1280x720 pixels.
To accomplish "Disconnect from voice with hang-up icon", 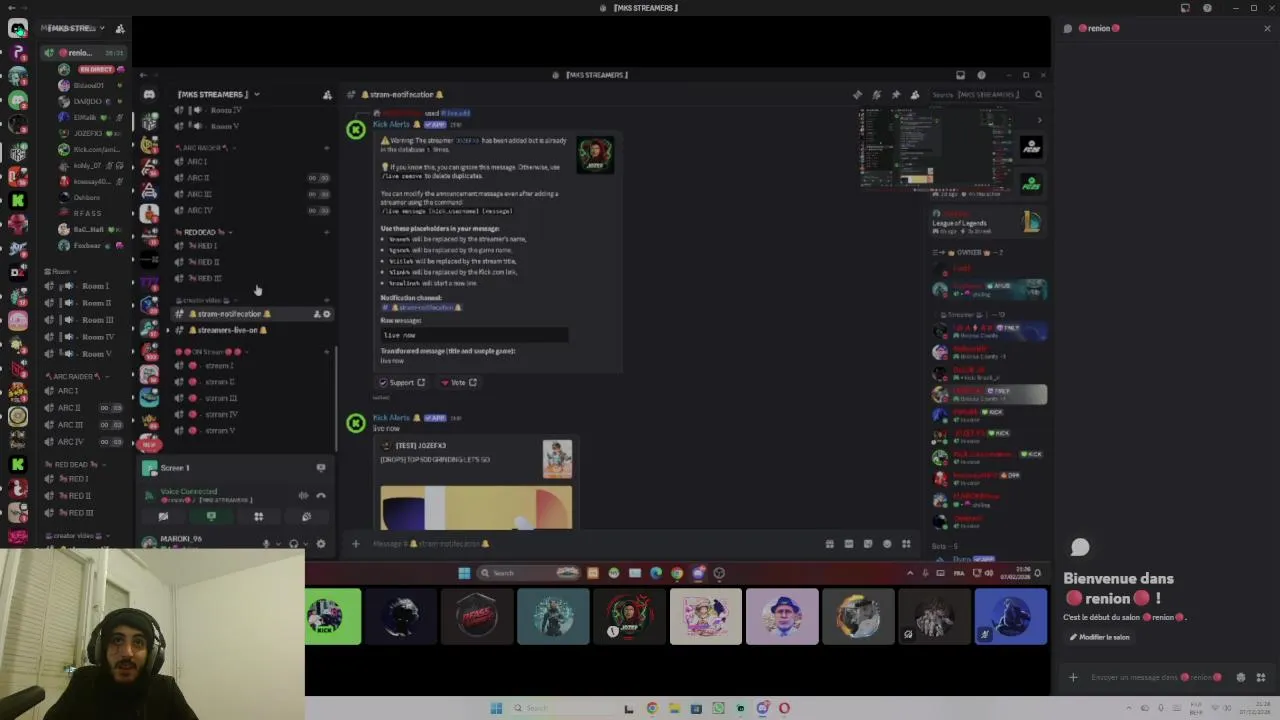I will coord(321,495).
